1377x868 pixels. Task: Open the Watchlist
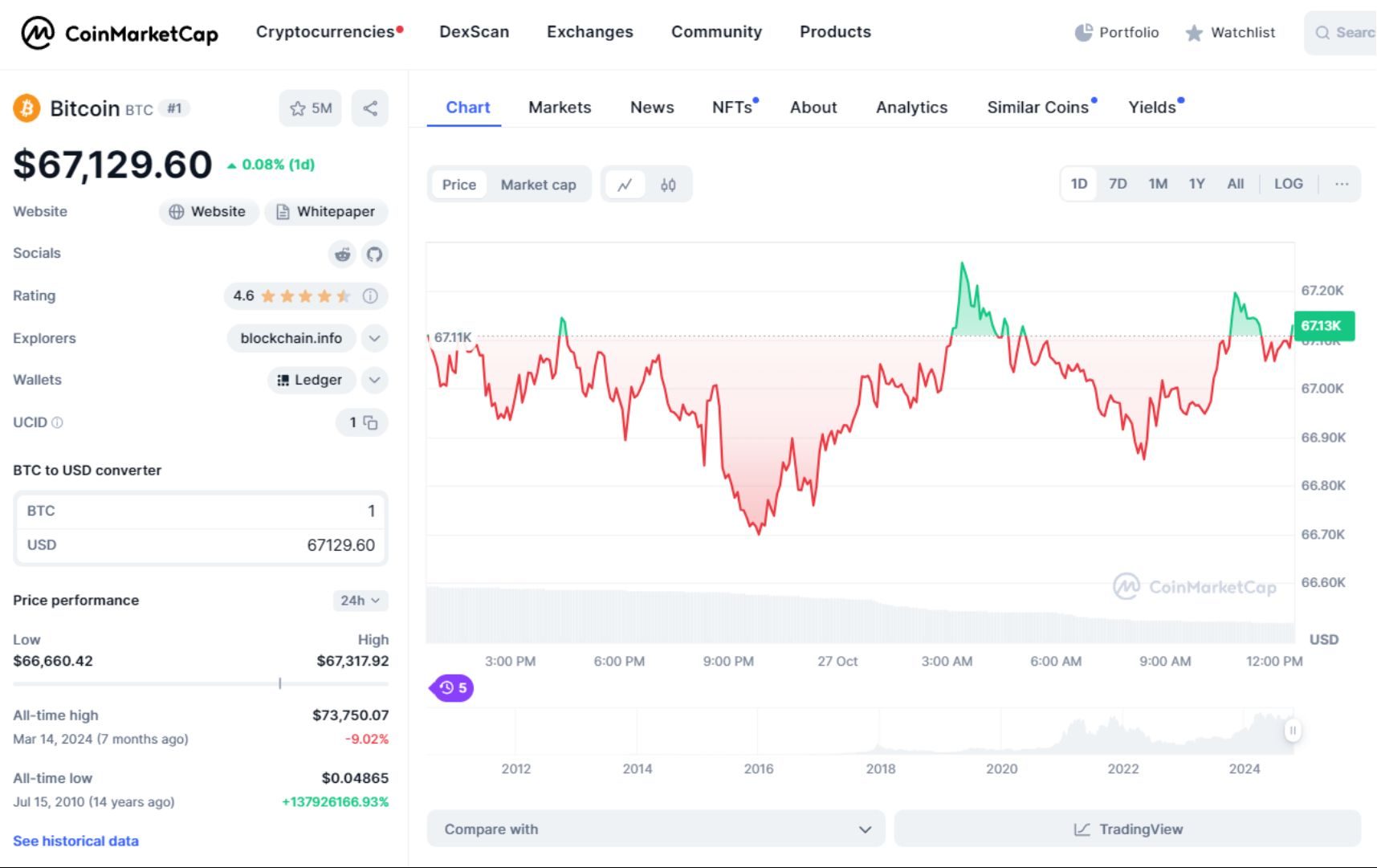tap(1230, 32)
